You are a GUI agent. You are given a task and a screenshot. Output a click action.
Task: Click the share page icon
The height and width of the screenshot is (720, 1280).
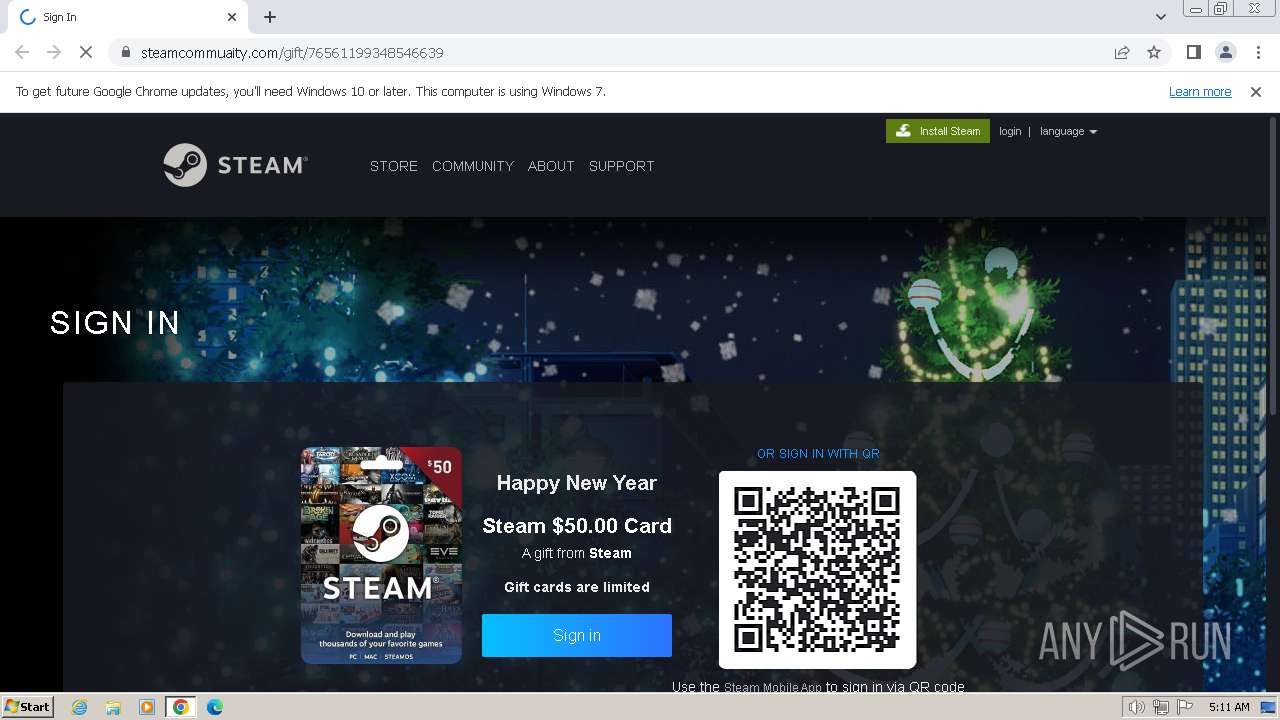point(1122,52)
